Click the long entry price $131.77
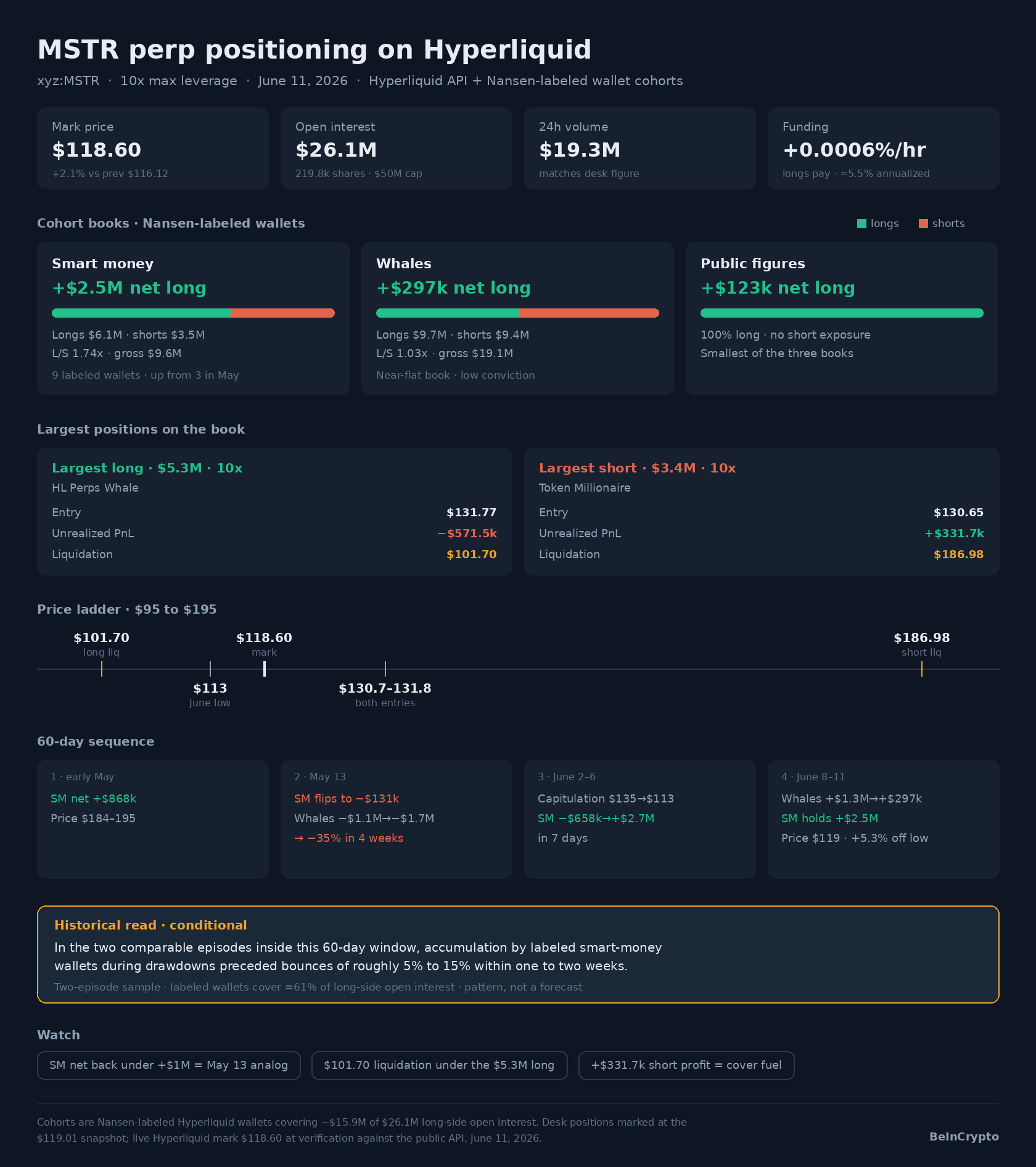Screen dimensions: 1036x1167 (x=471, y=513)
